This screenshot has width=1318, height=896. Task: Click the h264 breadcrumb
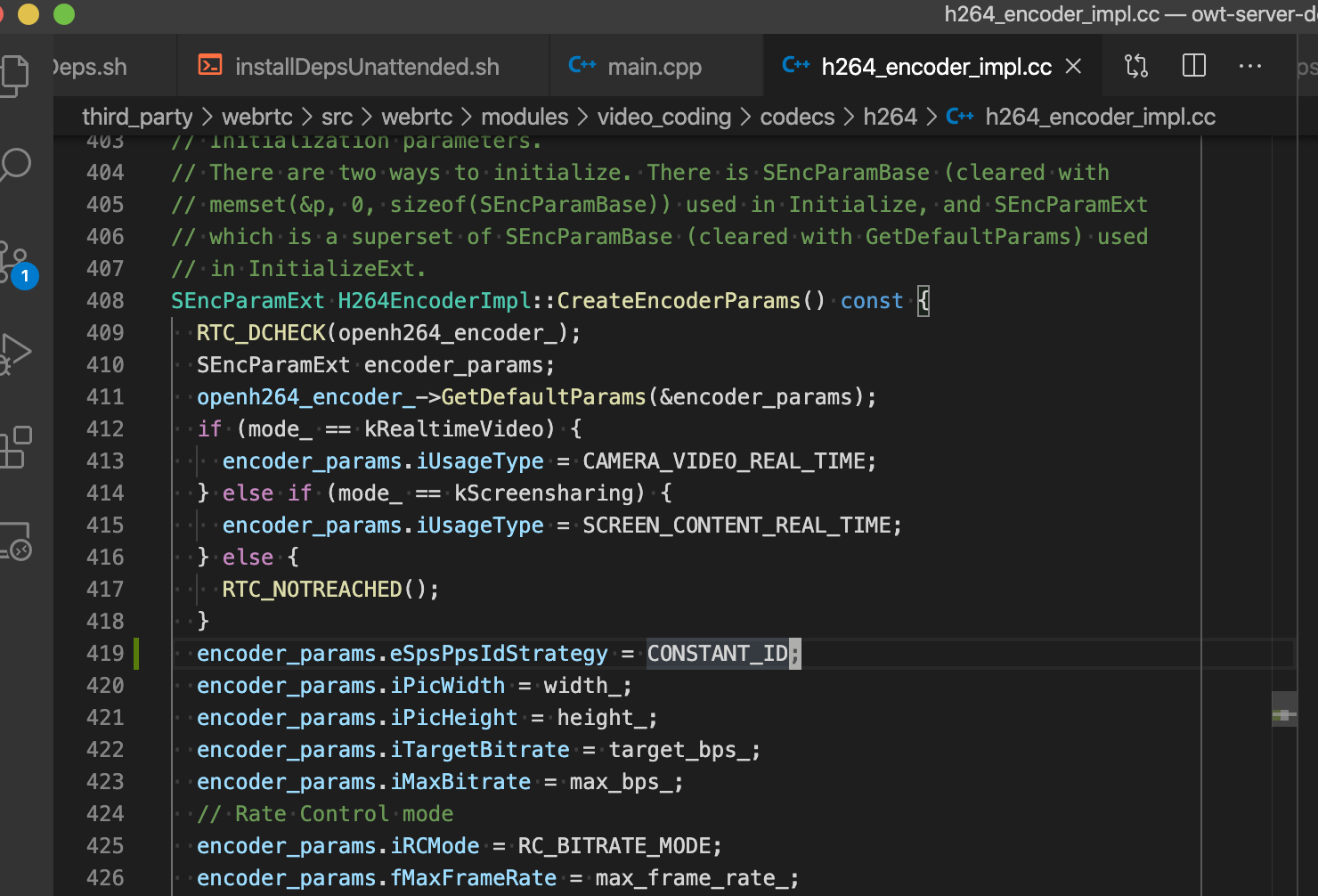tap(891, 117)
